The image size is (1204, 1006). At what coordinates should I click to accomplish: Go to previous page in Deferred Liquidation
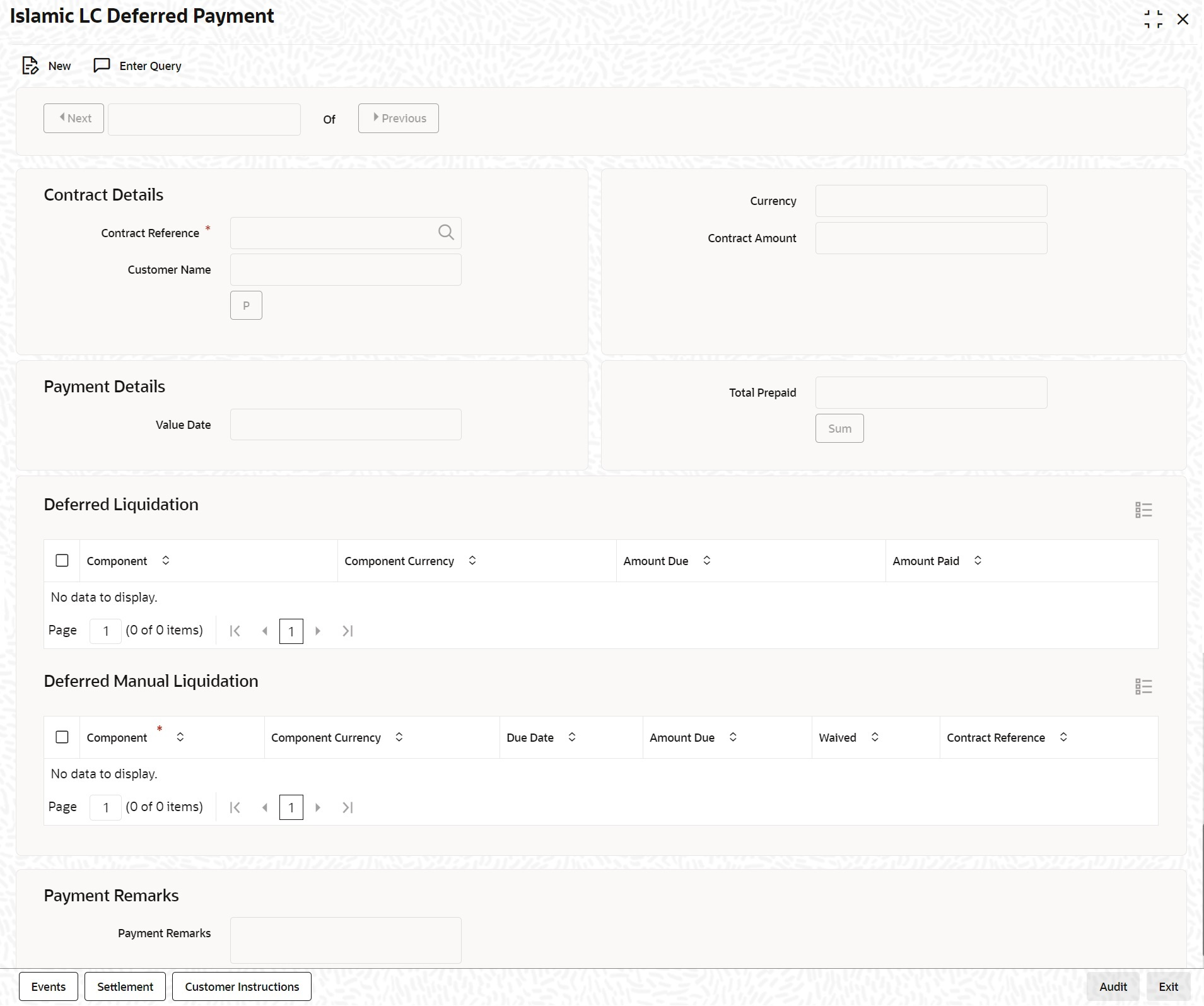pyautogui.click(x=265, y=631)
